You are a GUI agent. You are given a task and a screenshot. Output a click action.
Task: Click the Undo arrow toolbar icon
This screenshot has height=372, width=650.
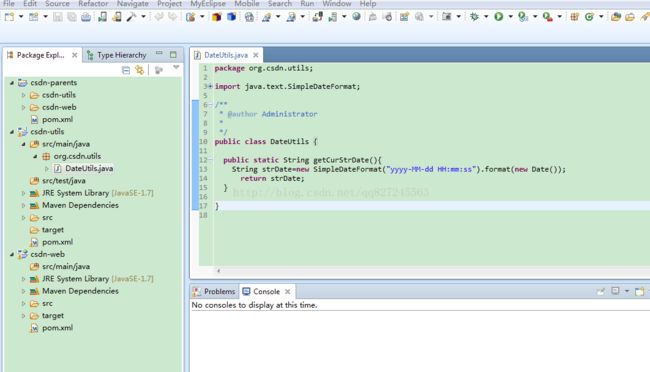pos(159,17)
